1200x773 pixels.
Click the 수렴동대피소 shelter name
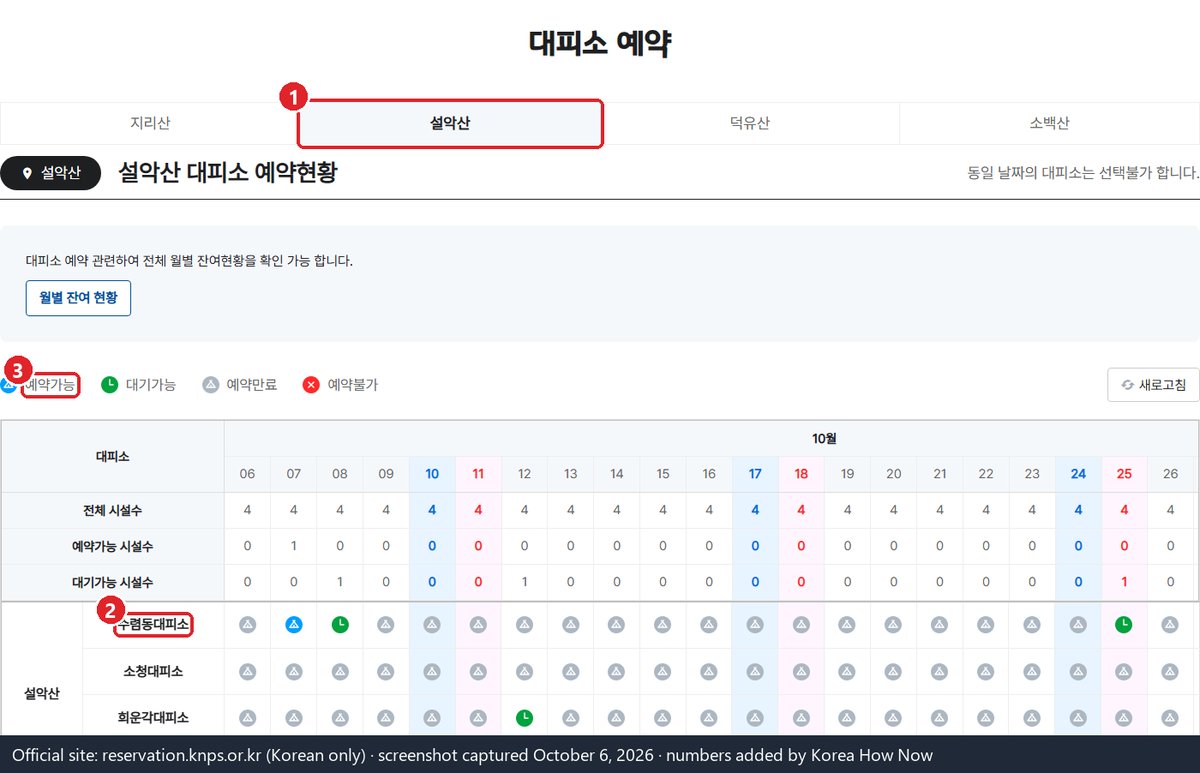(x=154, y=625)
